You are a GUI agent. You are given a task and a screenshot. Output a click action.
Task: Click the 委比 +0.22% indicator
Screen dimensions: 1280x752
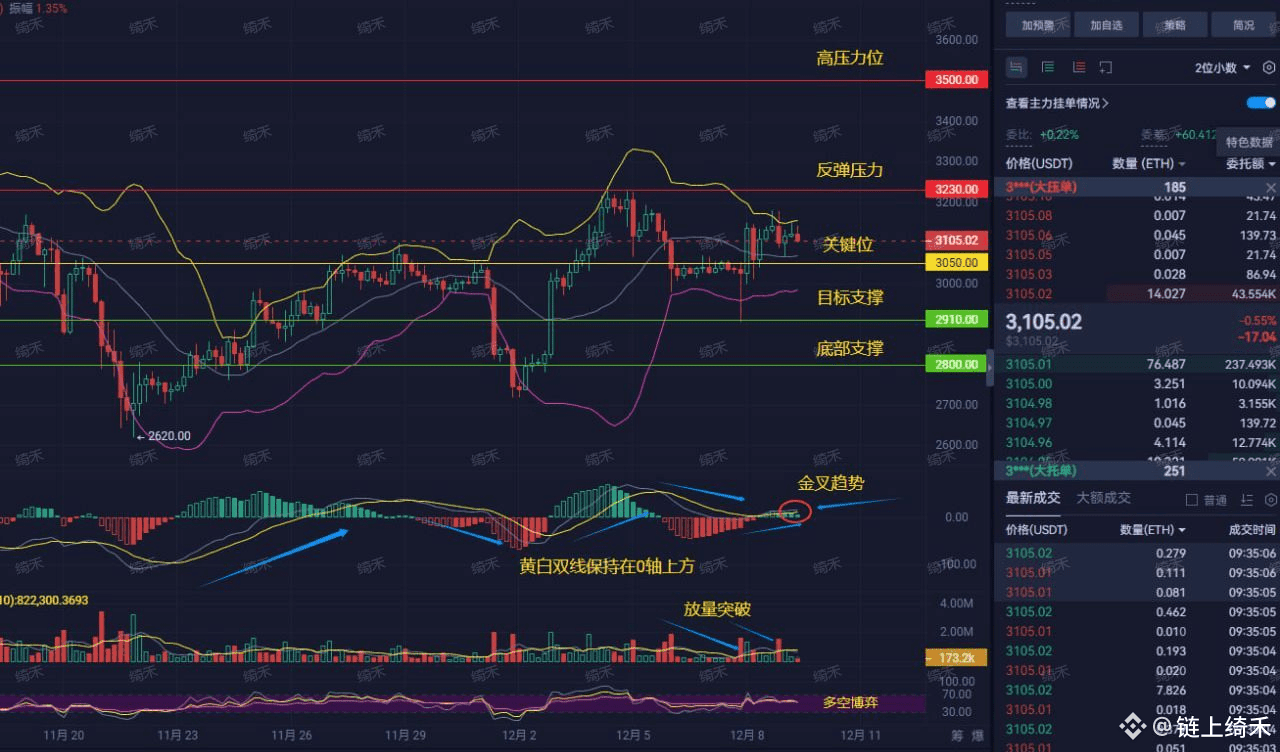click(1042, 134)
